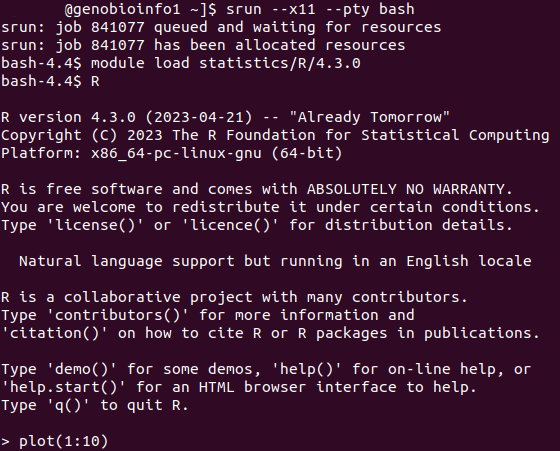This screenshot has width=560, height=451.
Task: Click the 'R version 4.3.0' line
Action: pos(226,117)
